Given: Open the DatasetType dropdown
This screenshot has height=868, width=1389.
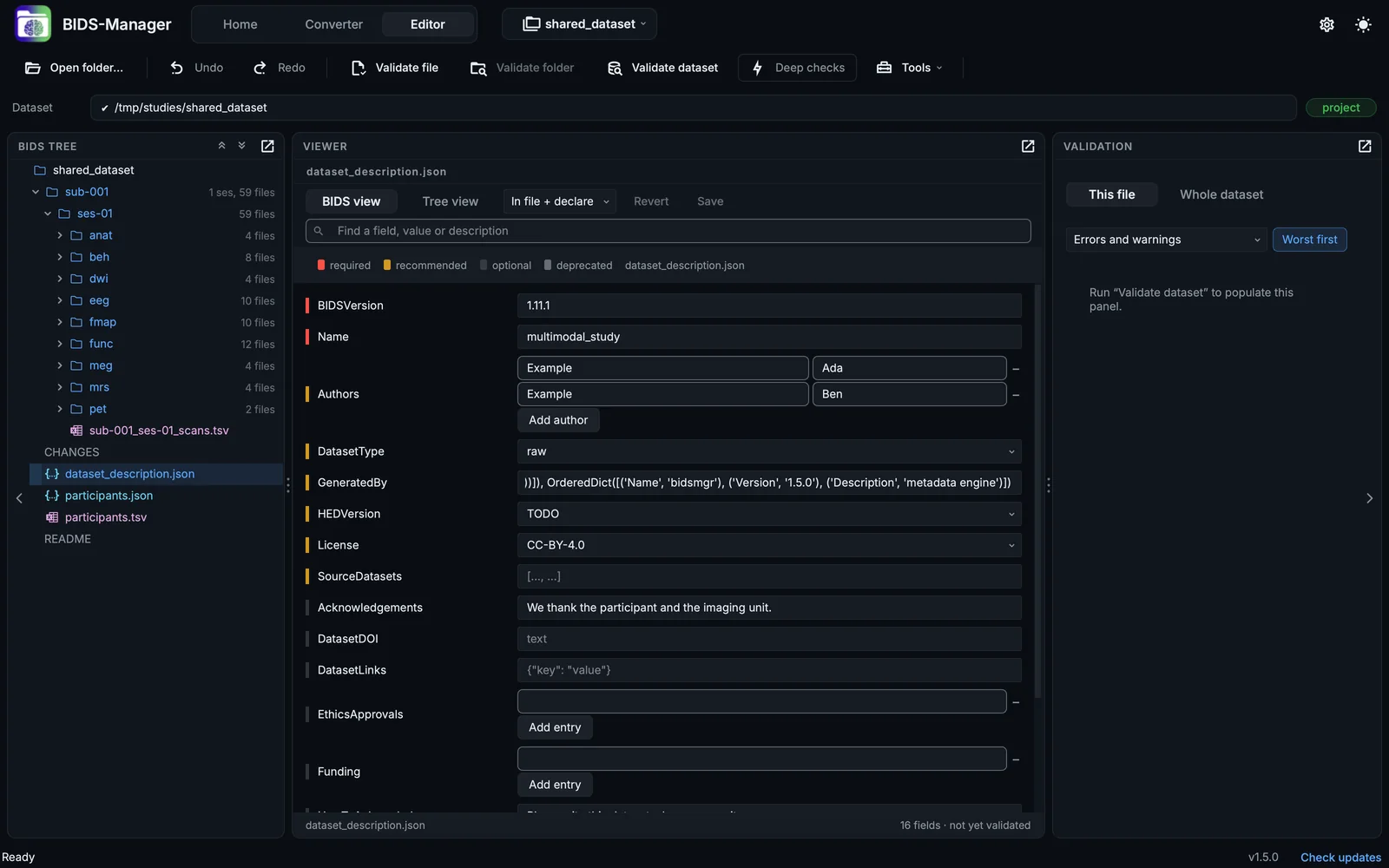Looking at the screenshot, I should [769, 451].
